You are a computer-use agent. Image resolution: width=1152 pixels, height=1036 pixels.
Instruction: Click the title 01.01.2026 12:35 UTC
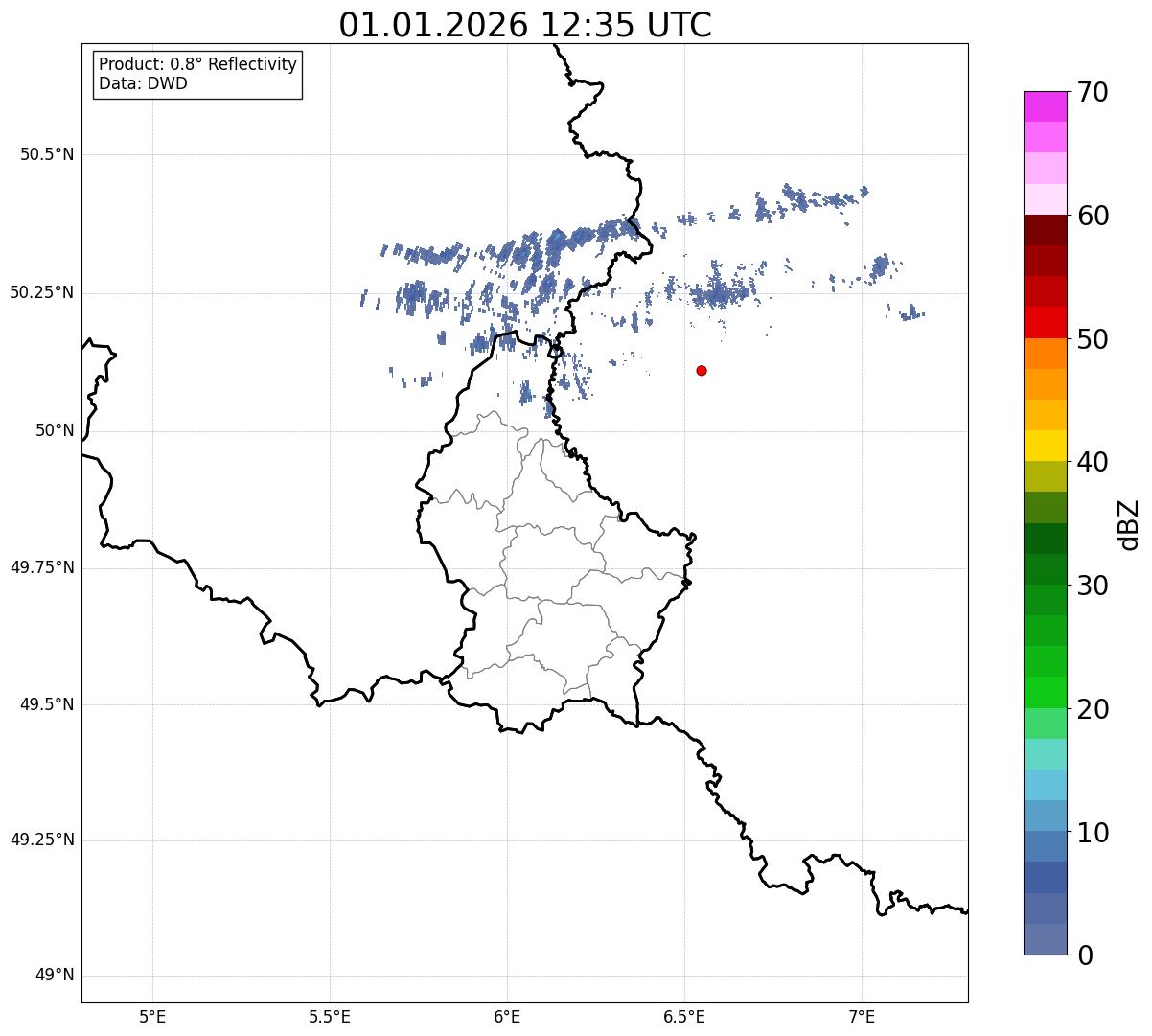click(525, 24)
